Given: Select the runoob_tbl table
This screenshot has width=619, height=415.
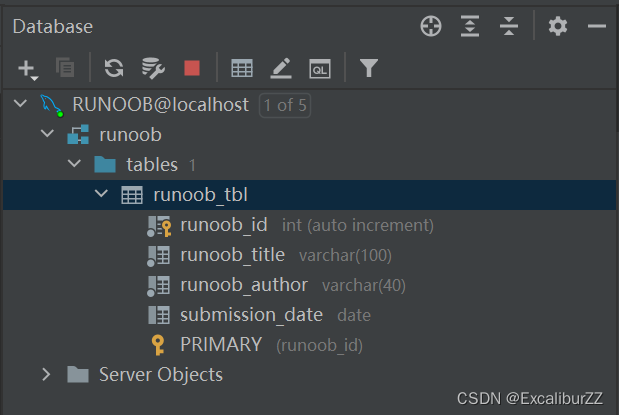Looking at the screenshot, I should coord(201,195).
